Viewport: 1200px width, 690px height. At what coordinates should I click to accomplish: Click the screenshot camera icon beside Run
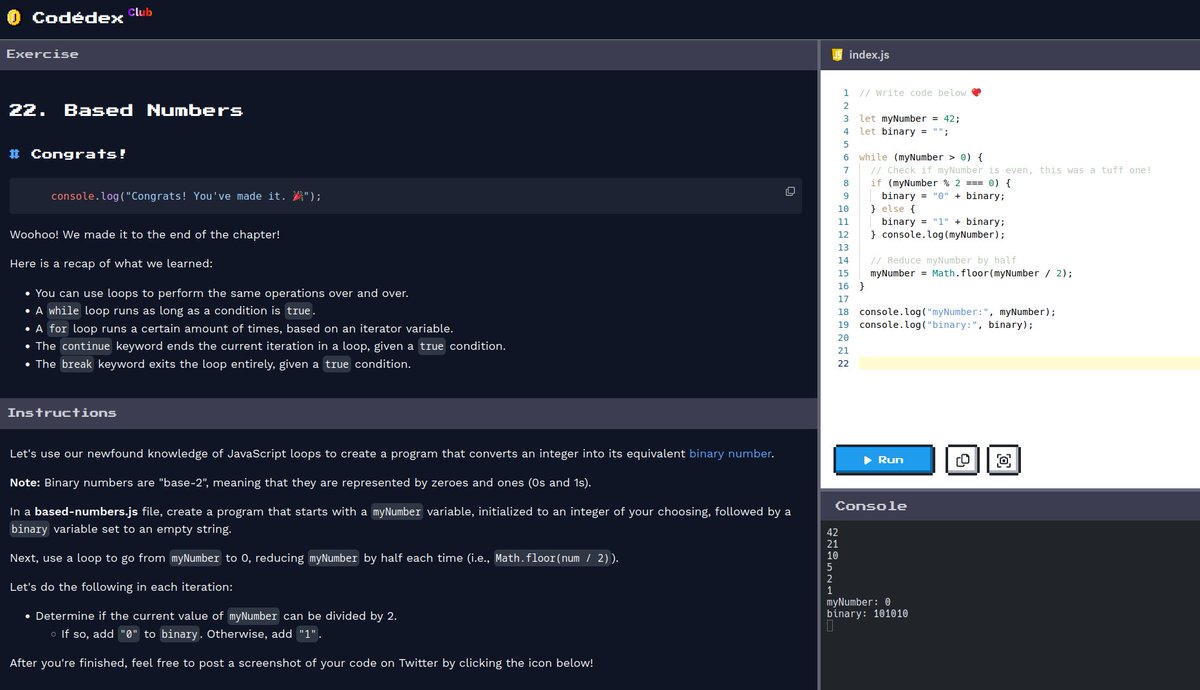(1003, 459)
